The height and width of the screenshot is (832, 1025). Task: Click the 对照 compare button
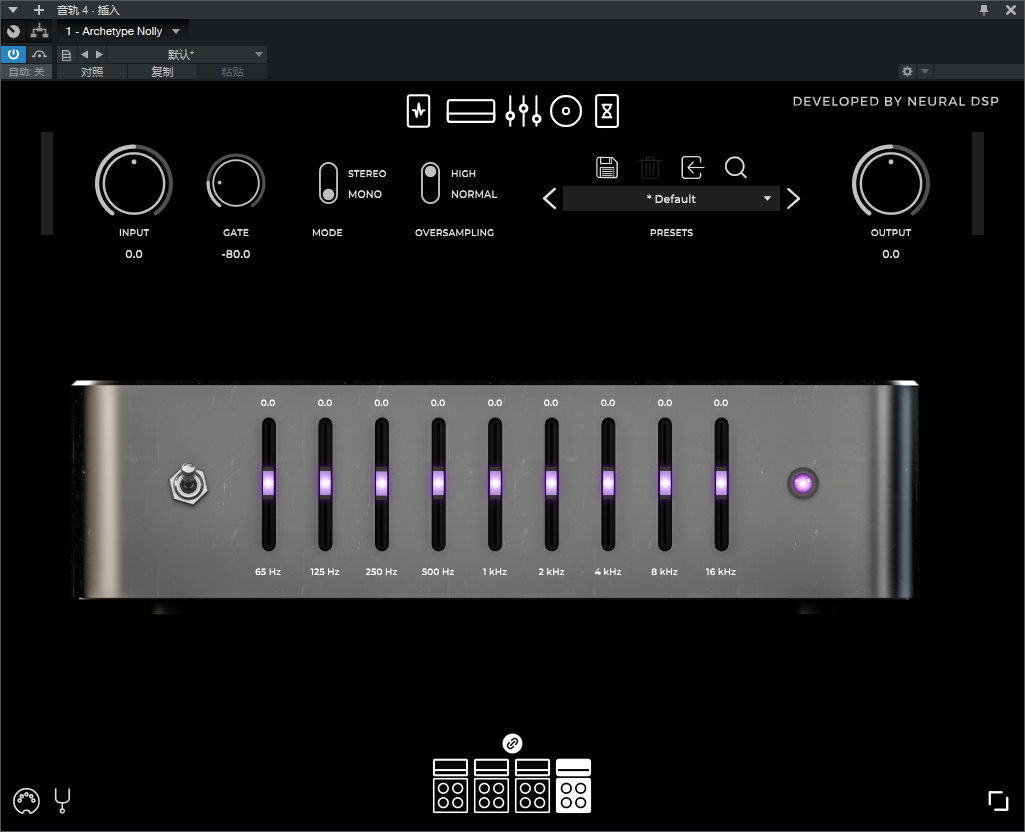92,72
